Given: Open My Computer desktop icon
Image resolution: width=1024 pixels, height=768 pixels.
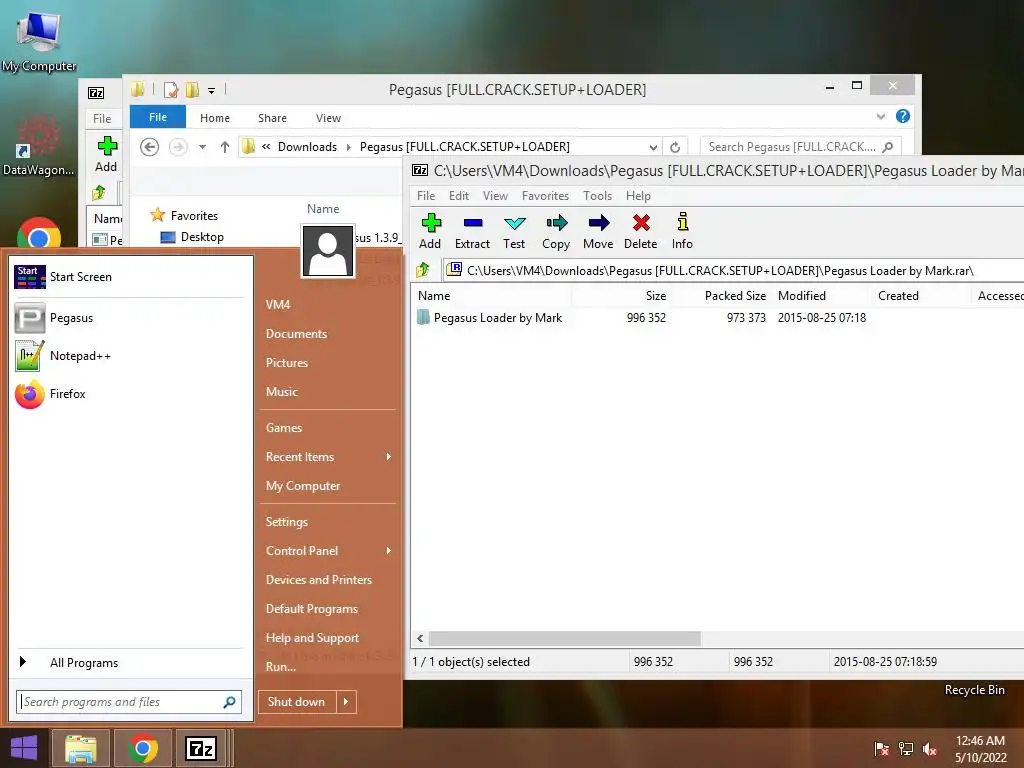Looking at the screenshot, I should tap(39, 41).
